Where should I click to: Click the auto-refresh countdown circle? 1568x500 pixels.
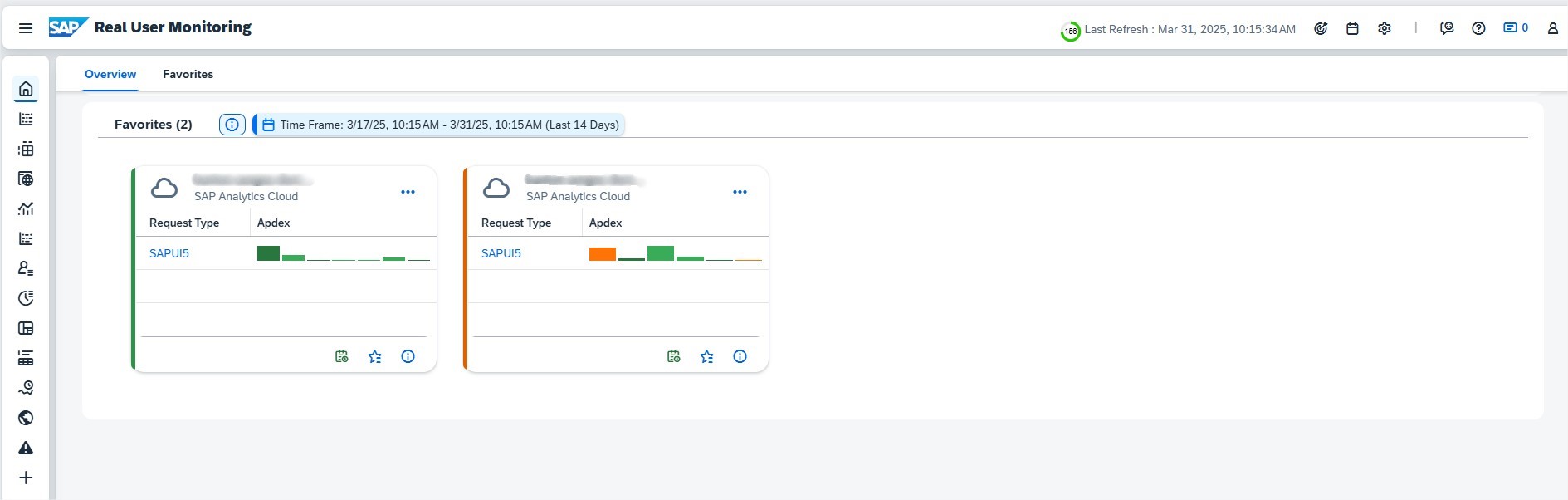tap(1070, 32)
